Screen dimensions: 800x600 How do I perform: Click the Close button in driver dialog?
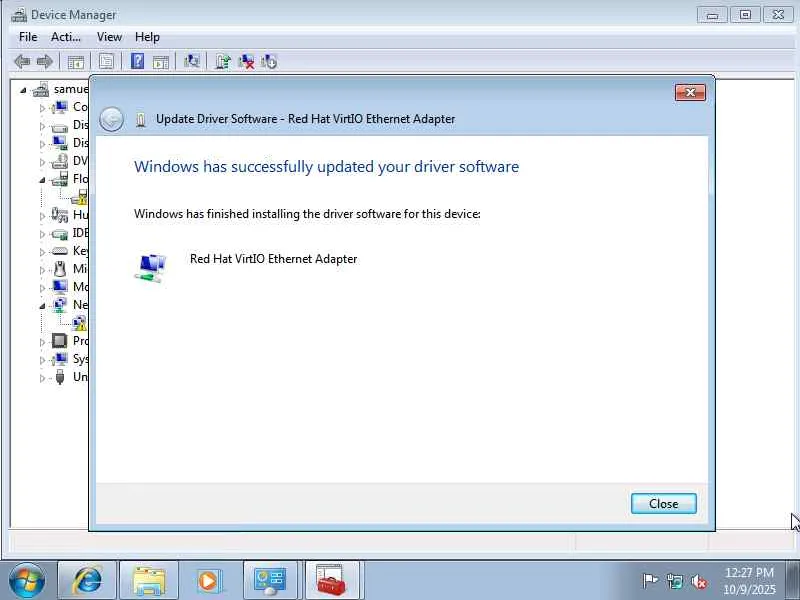point(663,504)
